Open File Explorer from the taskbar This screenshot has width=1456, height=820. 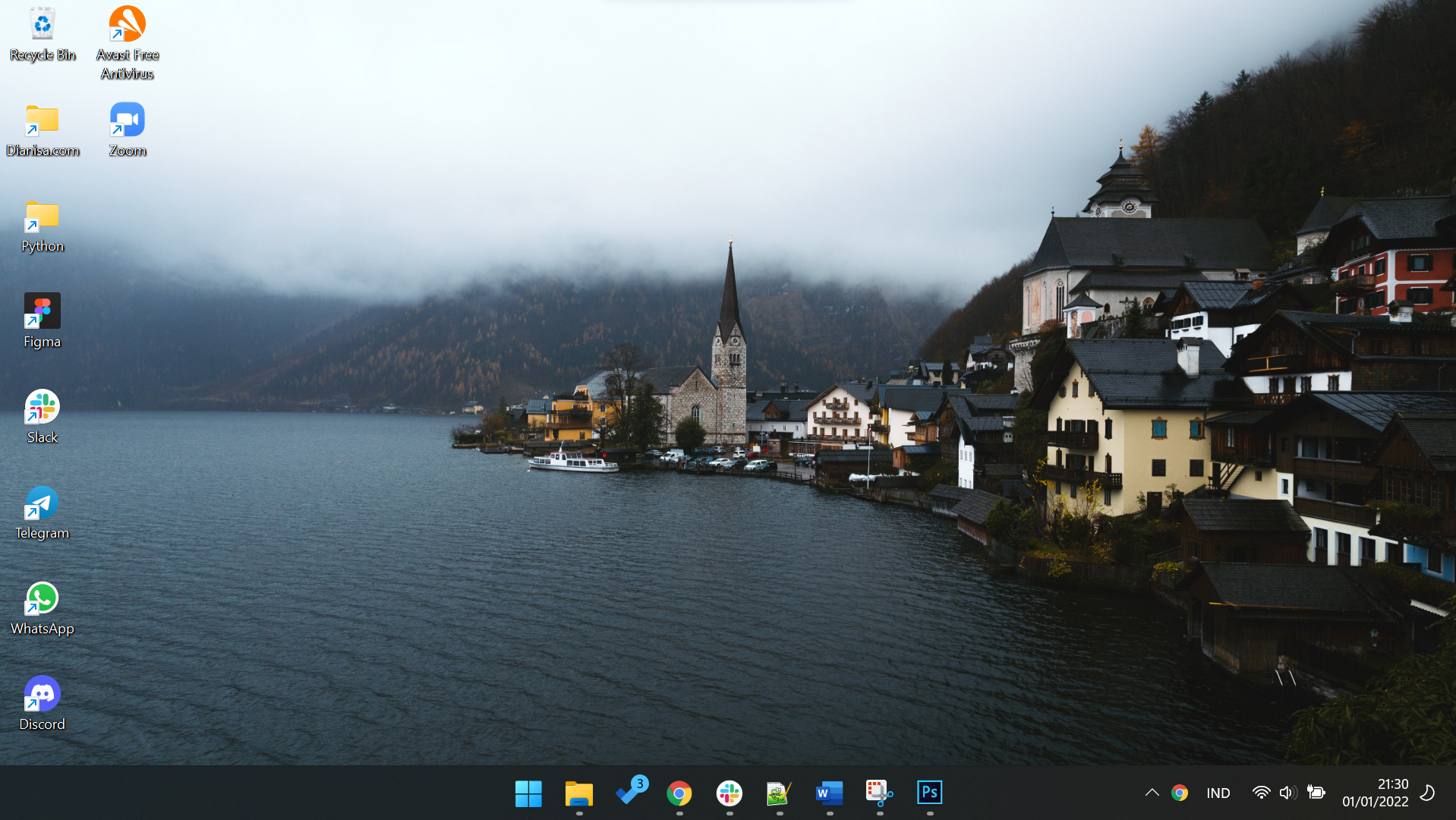(x=578, y=793)
